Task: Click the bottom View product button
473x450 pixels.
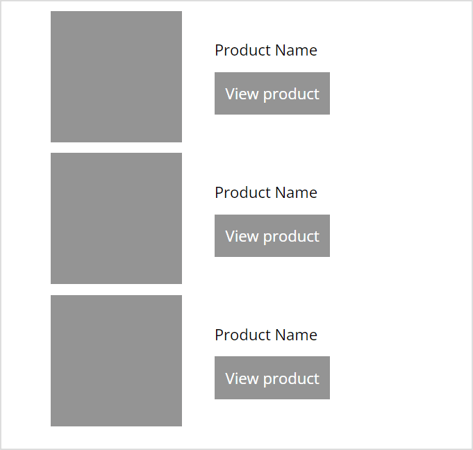Action: click(272, 378)
